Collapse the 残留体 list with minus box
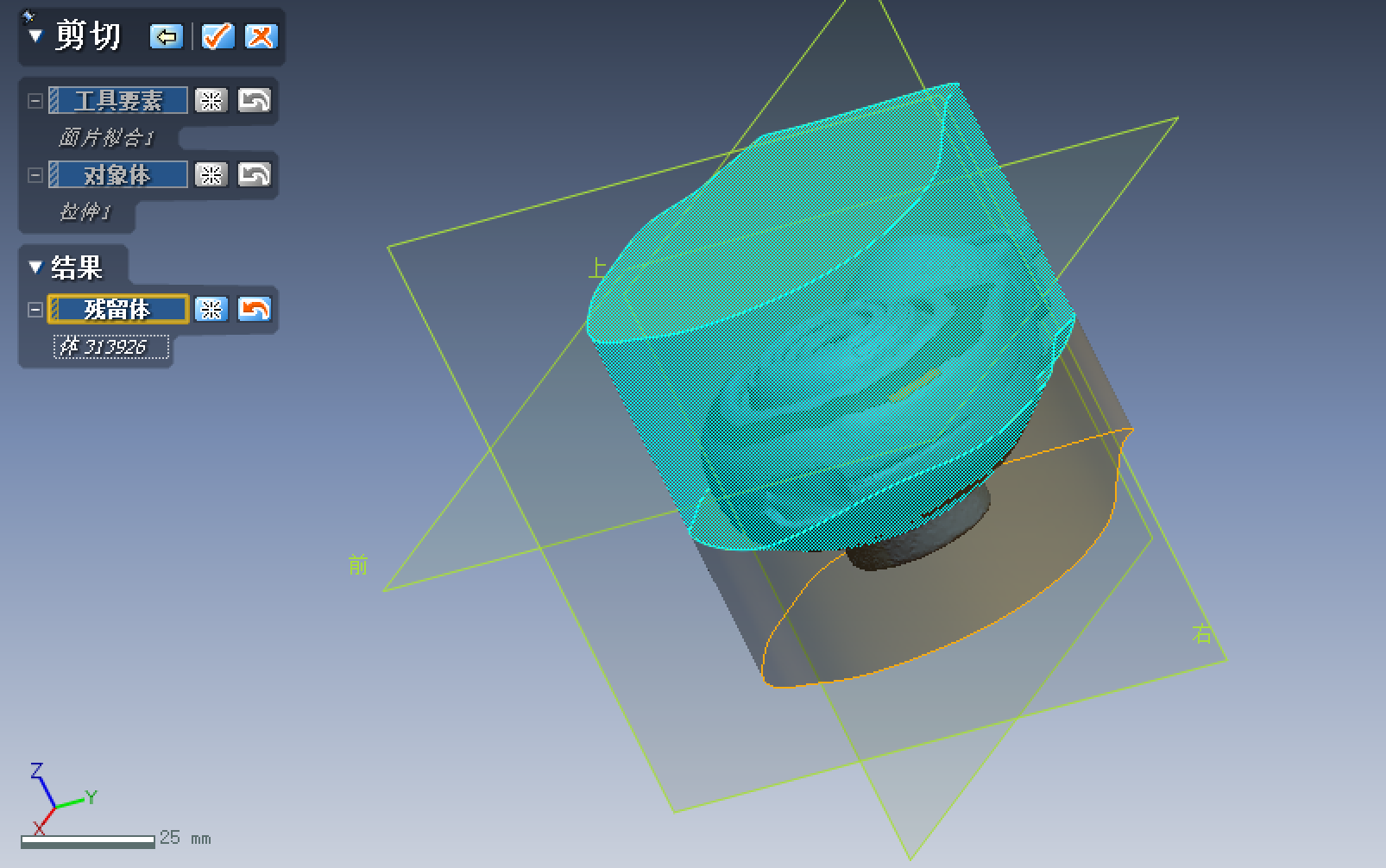The width and height of the screenshot is (1386, 868). pos(35,309)
